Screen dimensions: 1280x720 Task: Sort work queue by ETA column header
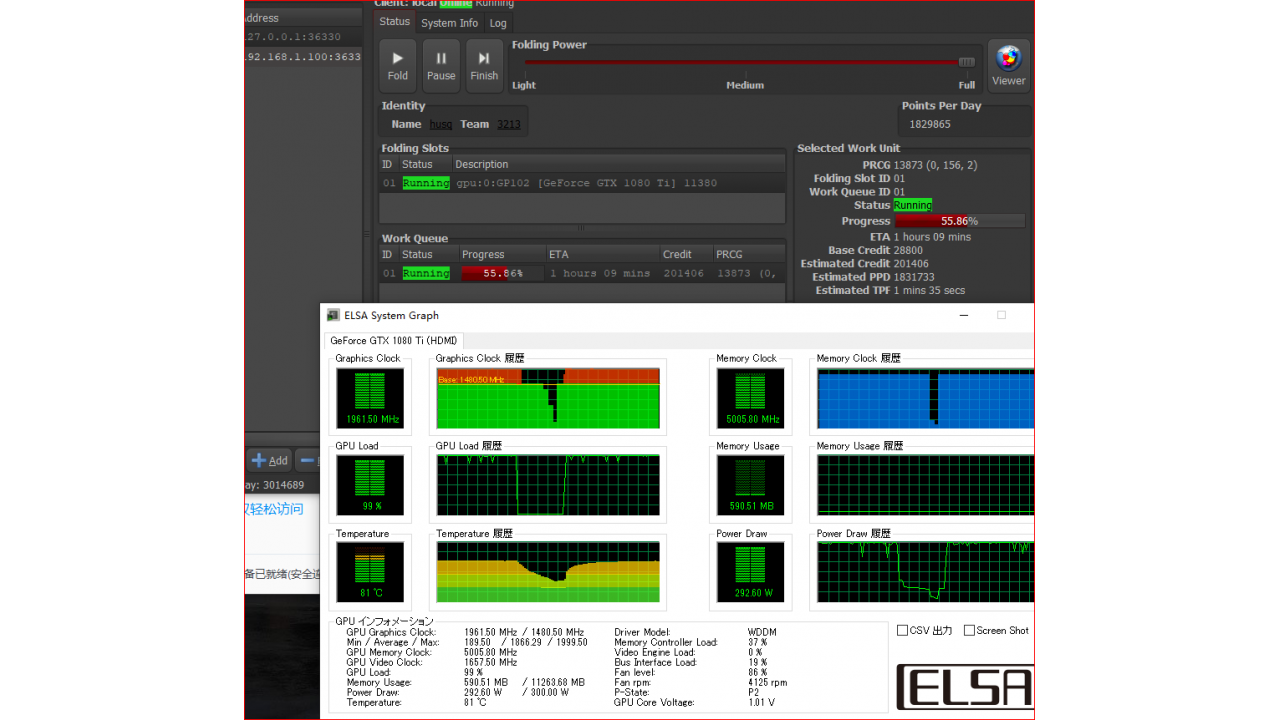click(602, 254)
